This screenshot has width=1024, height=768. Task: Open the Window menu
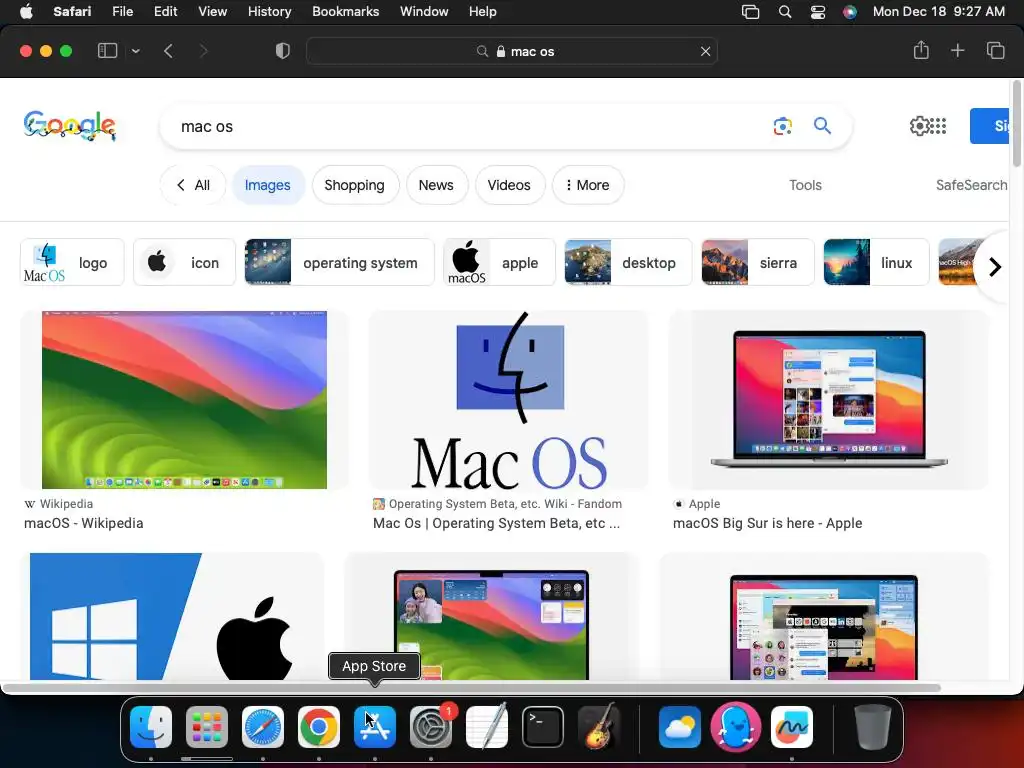pos(424,12)
